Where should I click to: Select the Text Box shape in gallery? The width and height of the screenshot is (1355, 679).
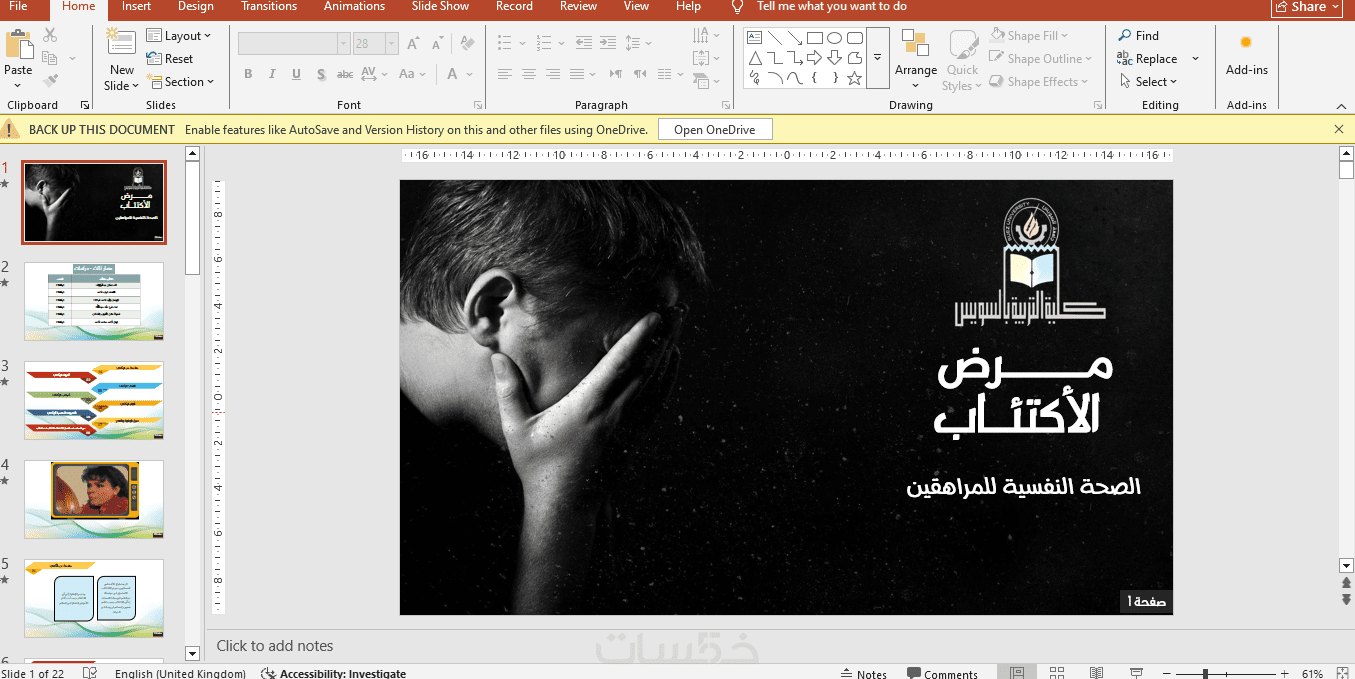(756, 38)
